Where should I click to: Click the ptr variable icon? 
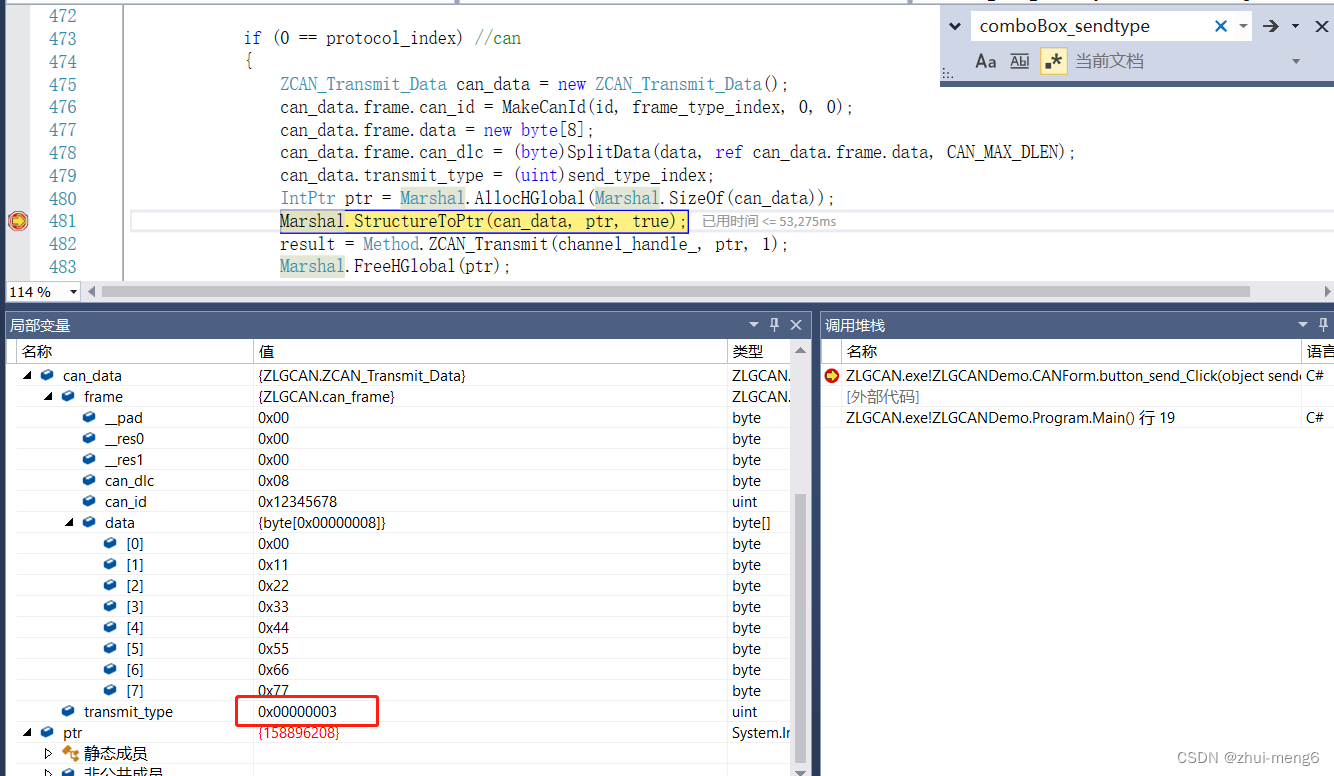click(x=46, y=733)
